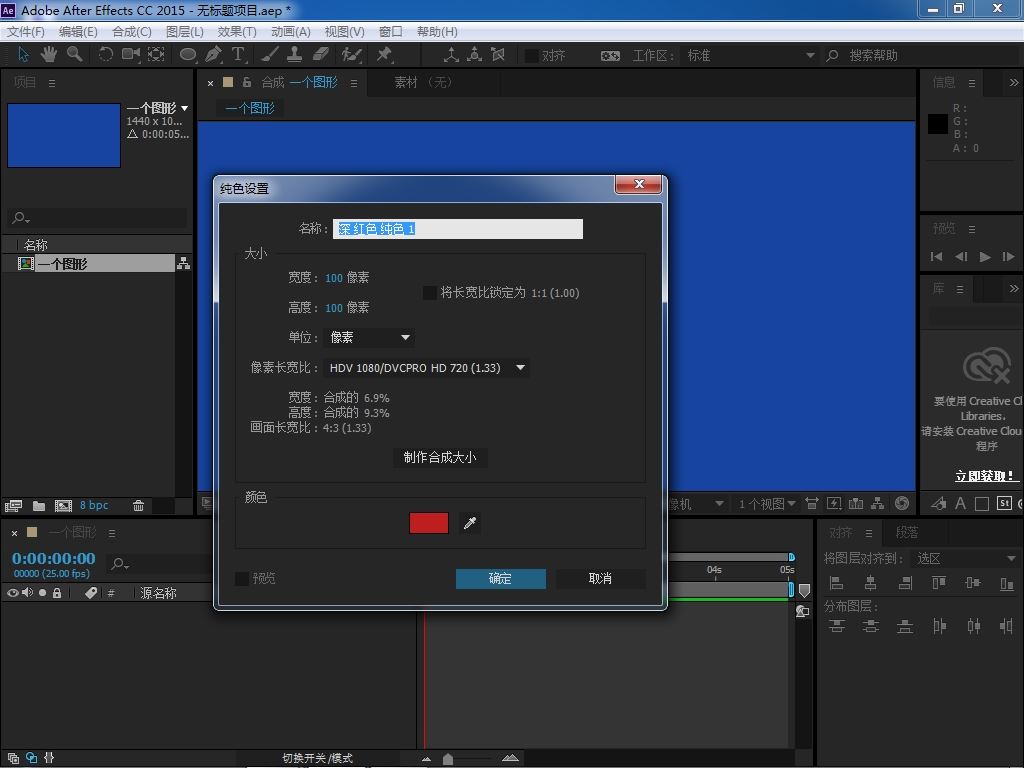1024x768 pixels.
Task: Create a new composition from Project panel
Action: 63,505
